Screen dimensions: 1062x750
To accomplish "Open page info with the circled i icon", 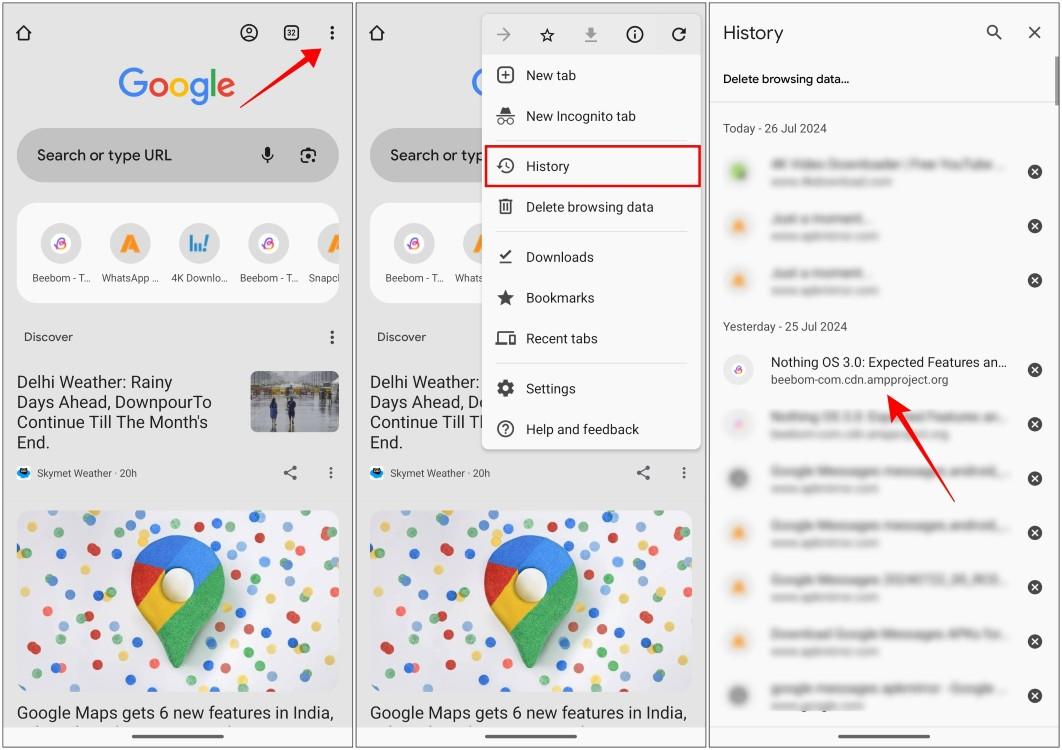I will click(635, 35).
